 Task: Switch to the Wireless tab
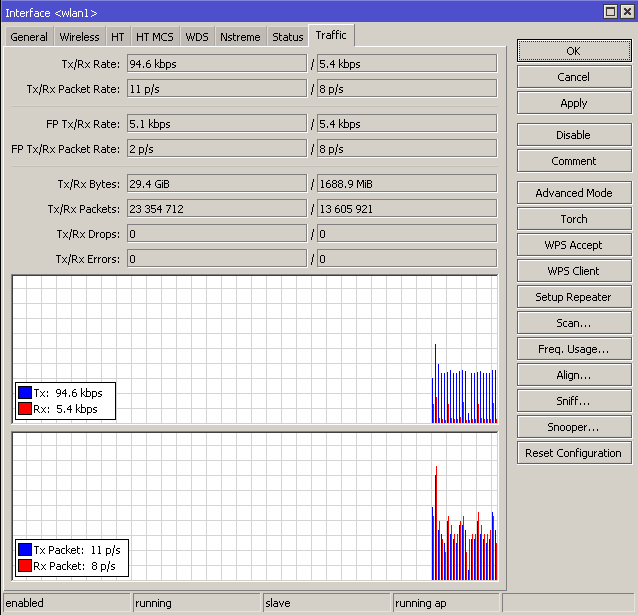79,37
